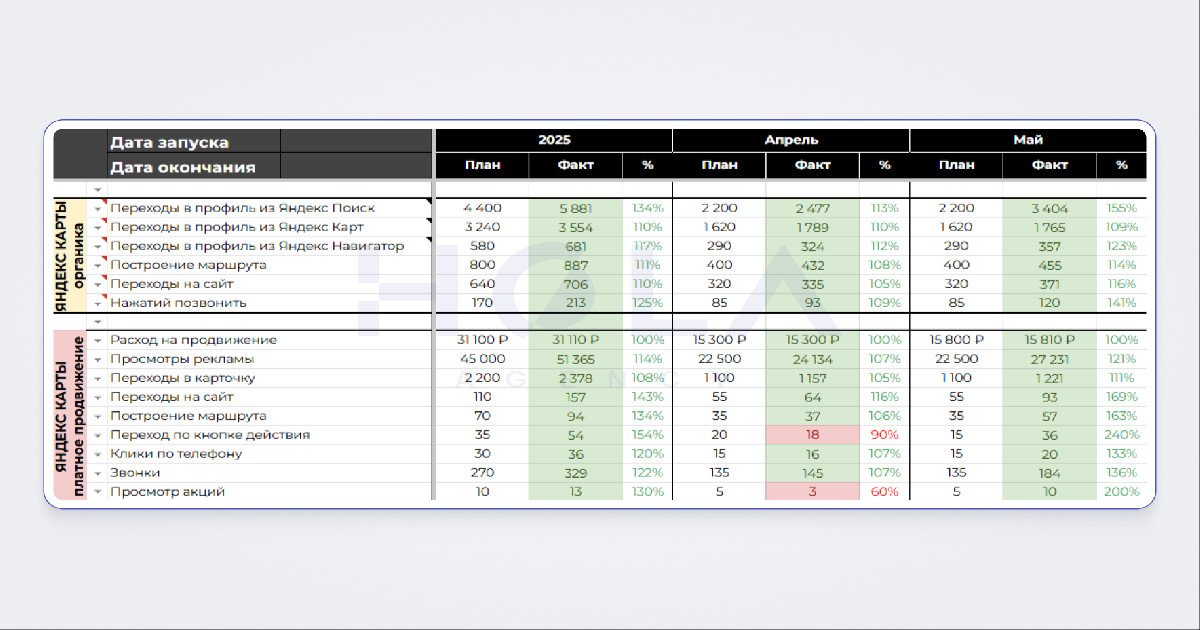Open the dropdown arrow beside Переходы в карточку
This screenshot has height=630, width=1200.
pos(98,379)
